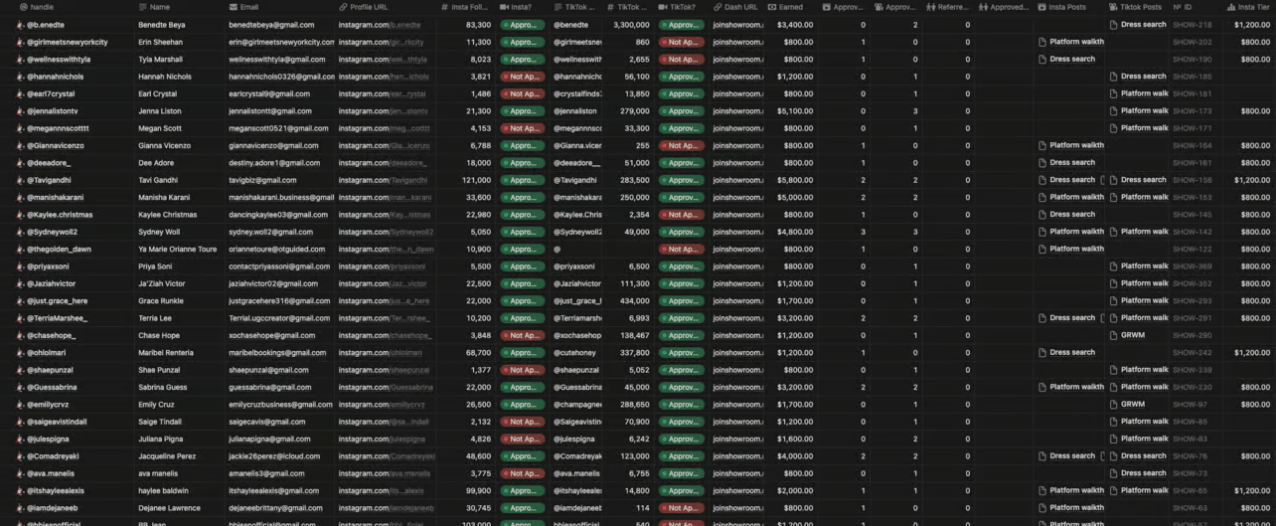Select the Earned cell $3,400.00
The image size is (1276, 526).
(x=795, y=24)
